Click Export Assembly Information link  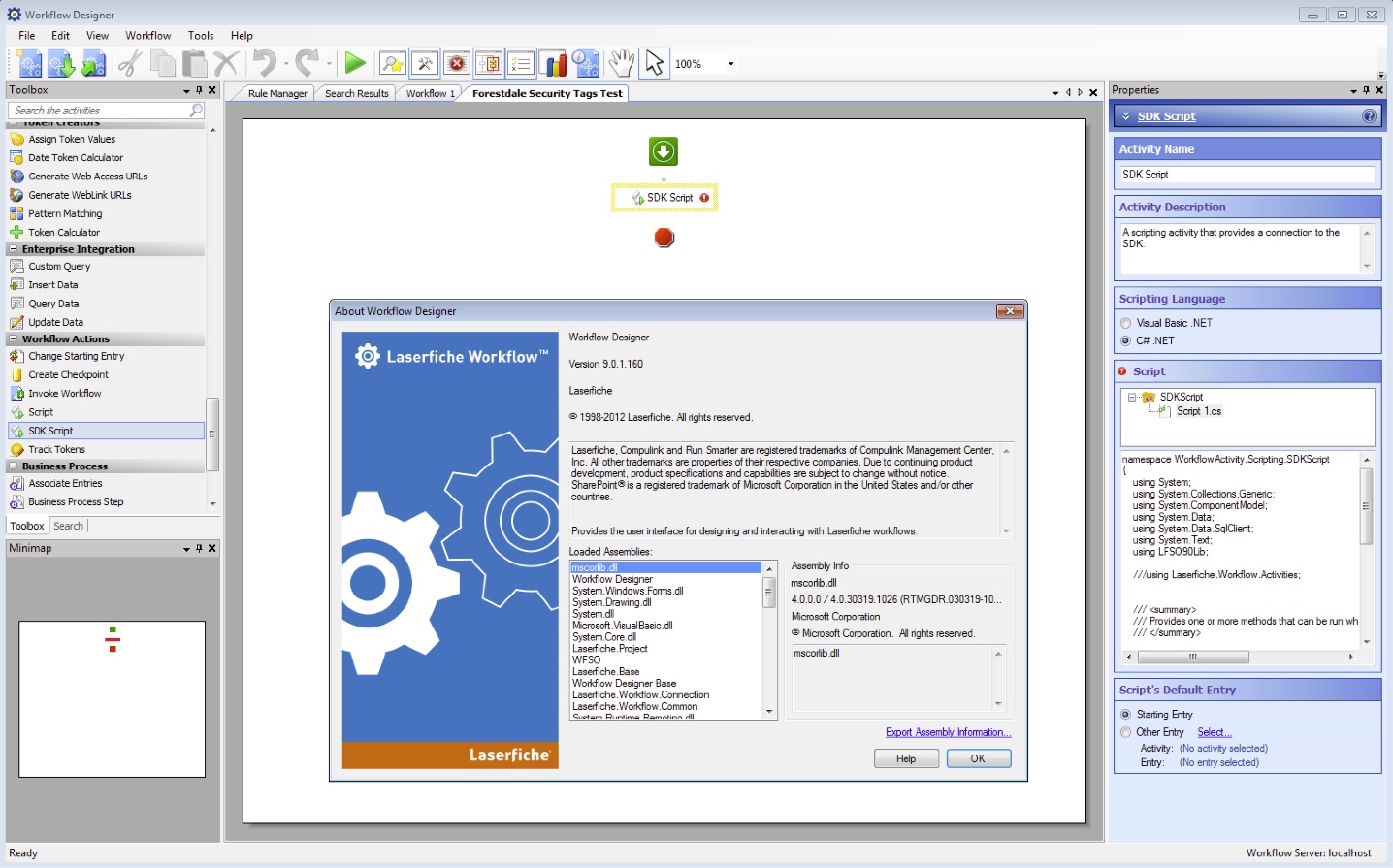[x=948, y=732]
